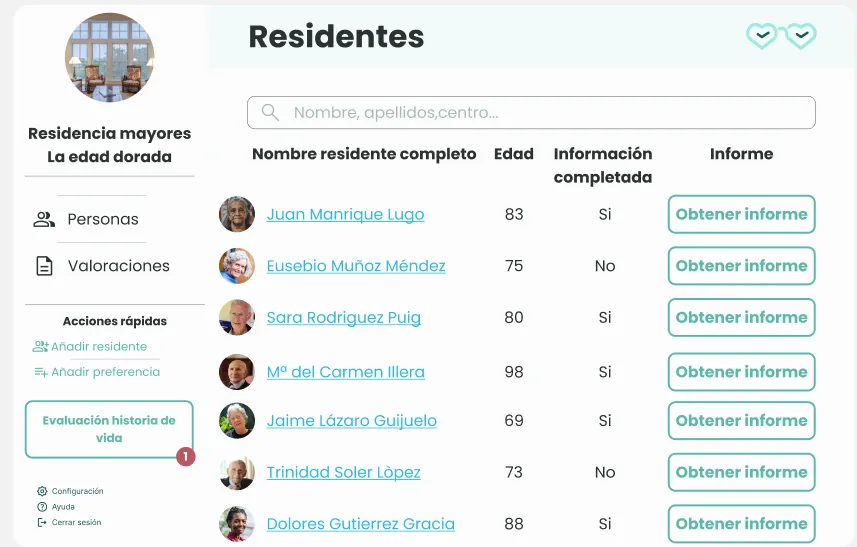Focus the Nombre, apellidos, centro search field

coord(531,113)
